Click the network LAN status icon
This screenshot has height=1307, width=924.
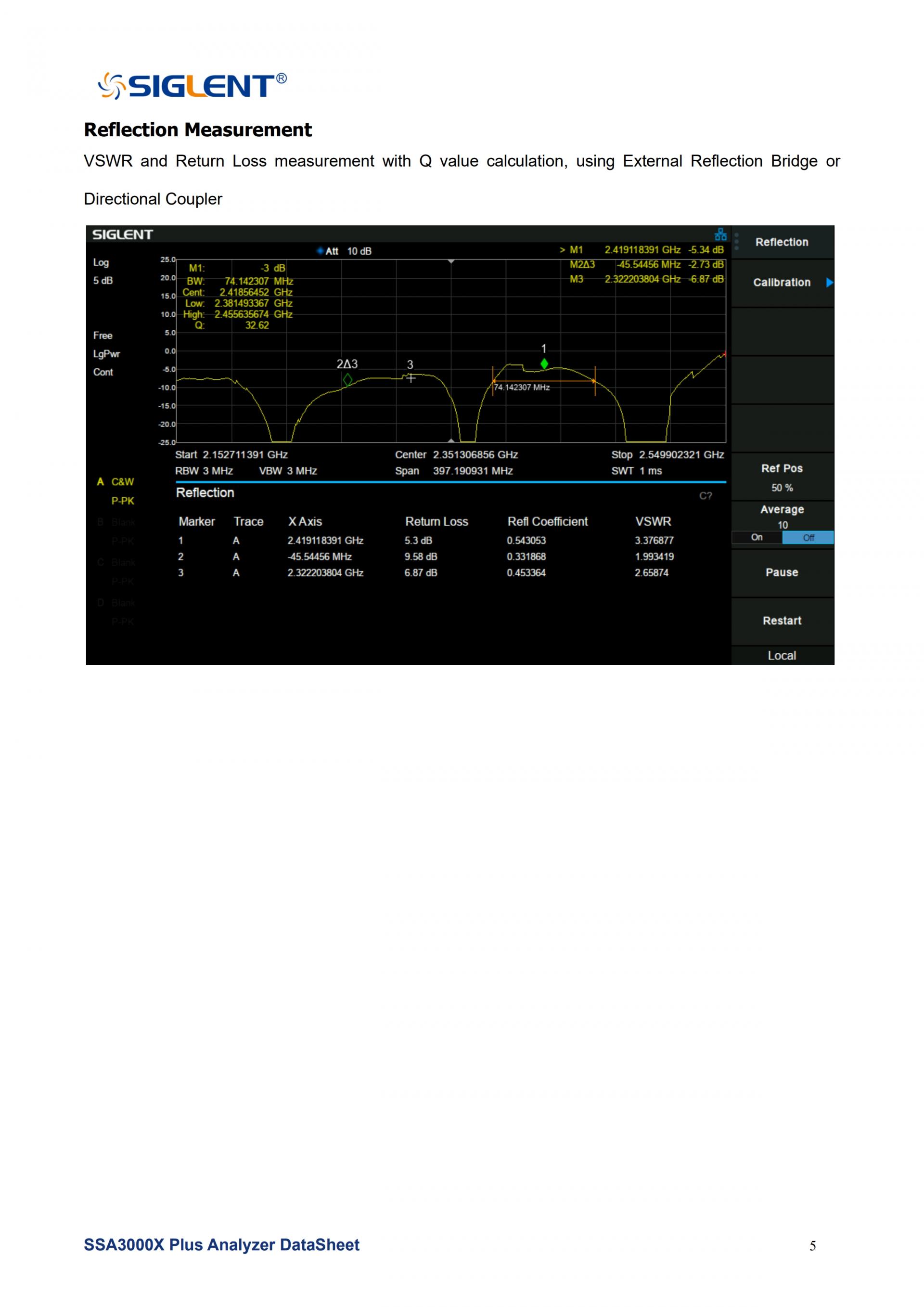click(720, 234)
